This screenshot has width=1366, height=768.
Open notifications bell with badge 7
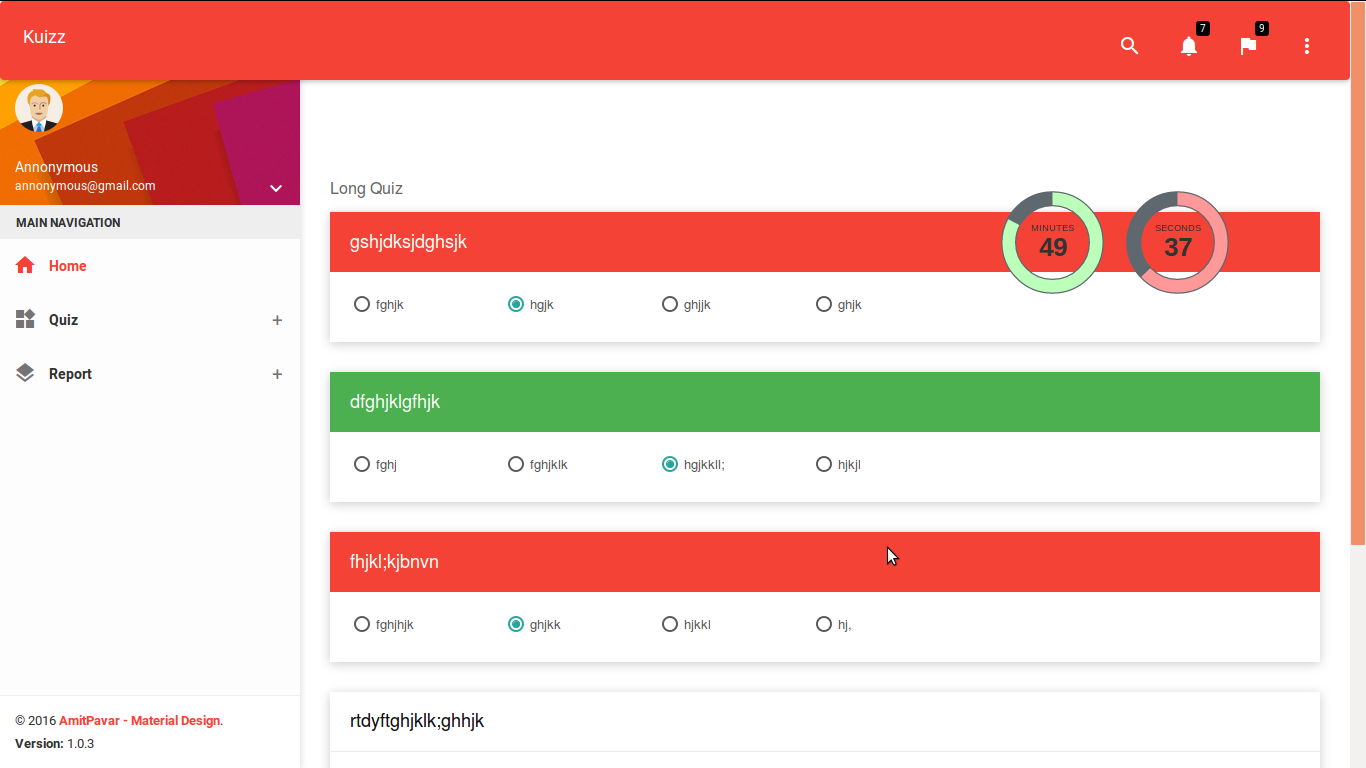(x=1188, y=46)
